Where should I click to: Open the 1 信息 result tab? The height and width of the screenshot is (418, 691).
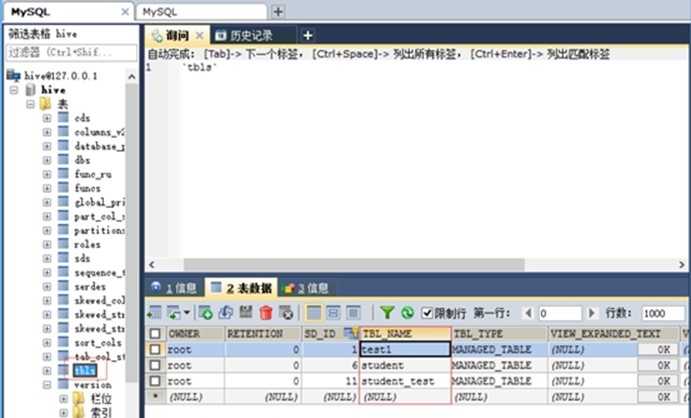[175, 288]
